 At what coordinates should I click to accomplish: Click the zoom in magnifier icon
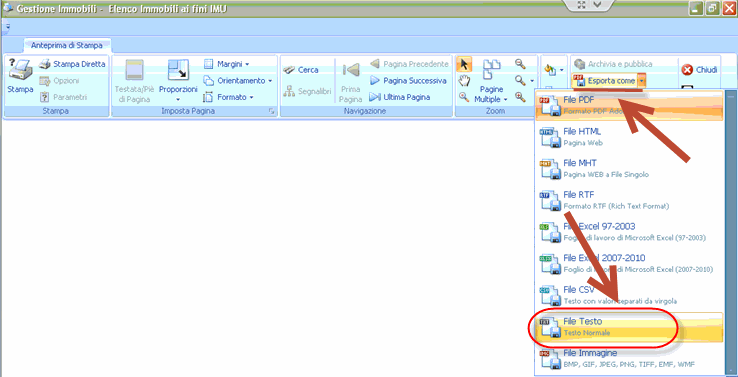tap(520, 97)
